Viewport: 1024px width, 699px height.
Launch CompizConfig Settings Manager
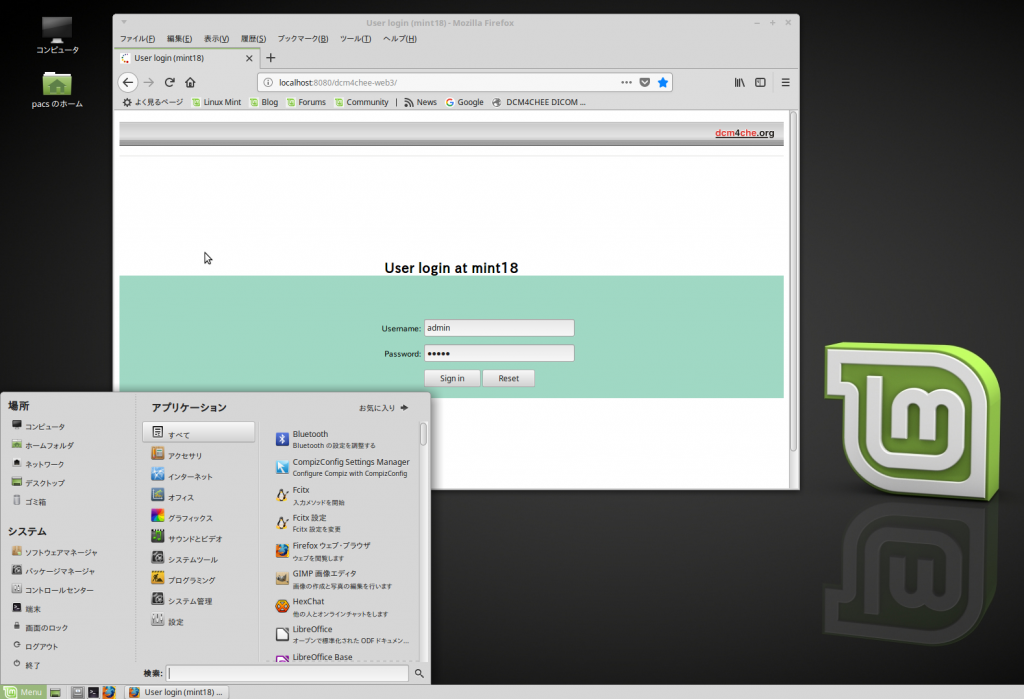(344, 467)
